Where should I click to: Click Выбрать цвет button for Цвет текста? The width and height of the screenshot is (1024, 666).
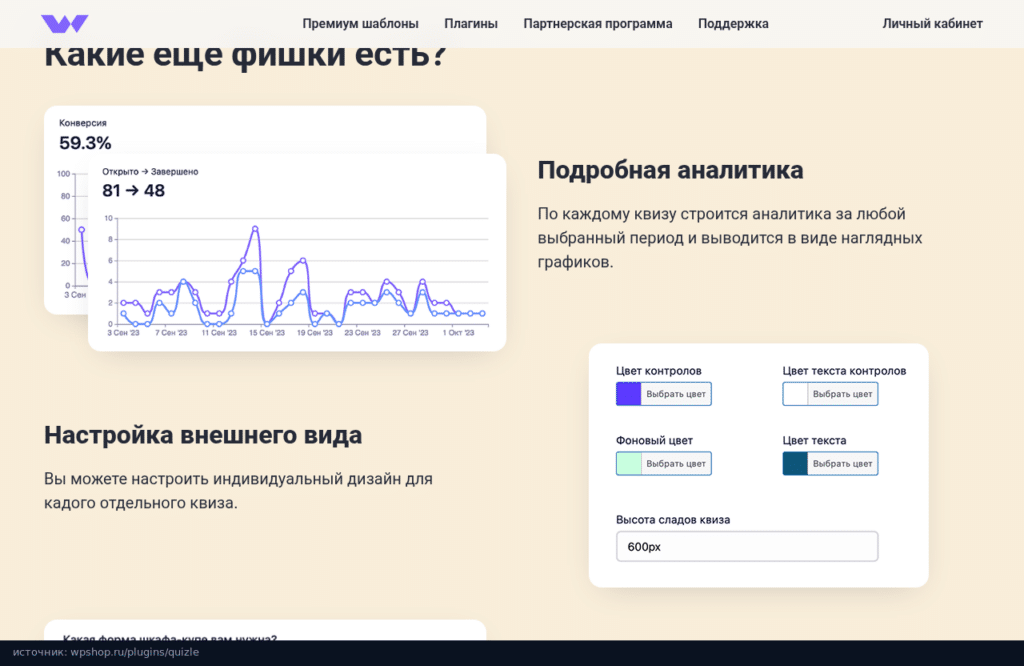tap(842, 464)
